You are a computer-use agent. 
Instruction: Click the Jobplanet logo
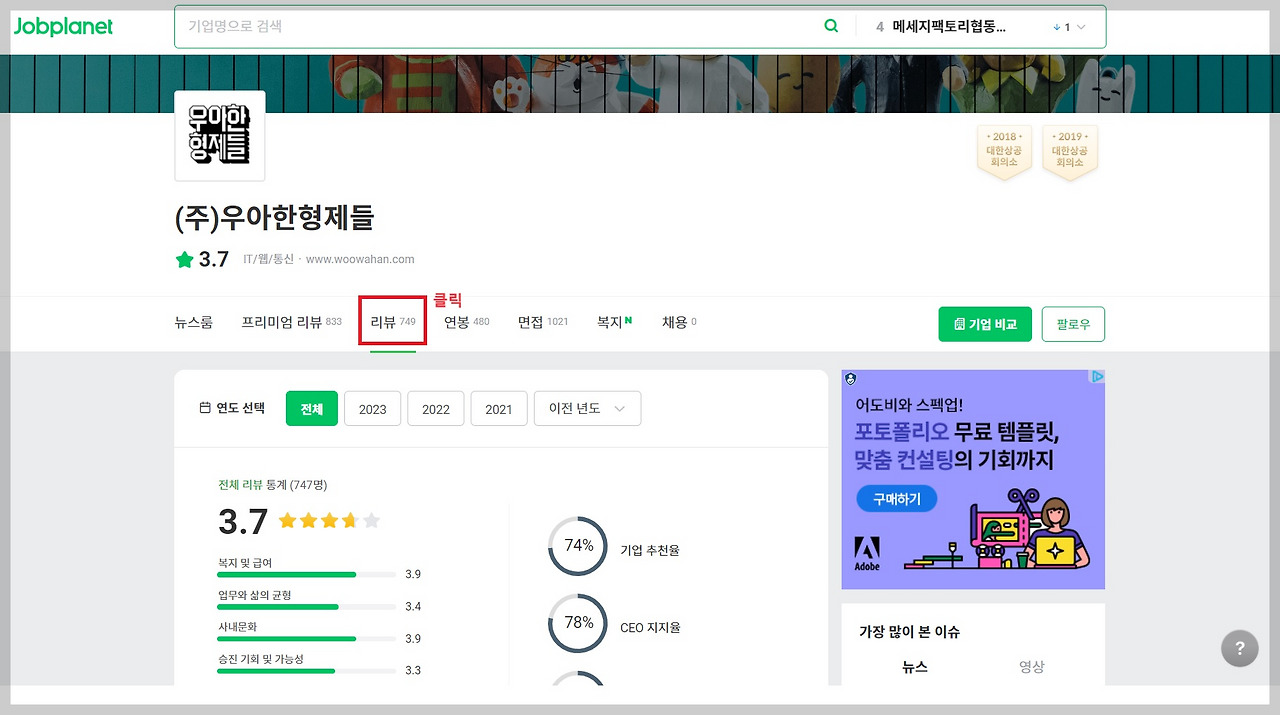pos(63,26)
